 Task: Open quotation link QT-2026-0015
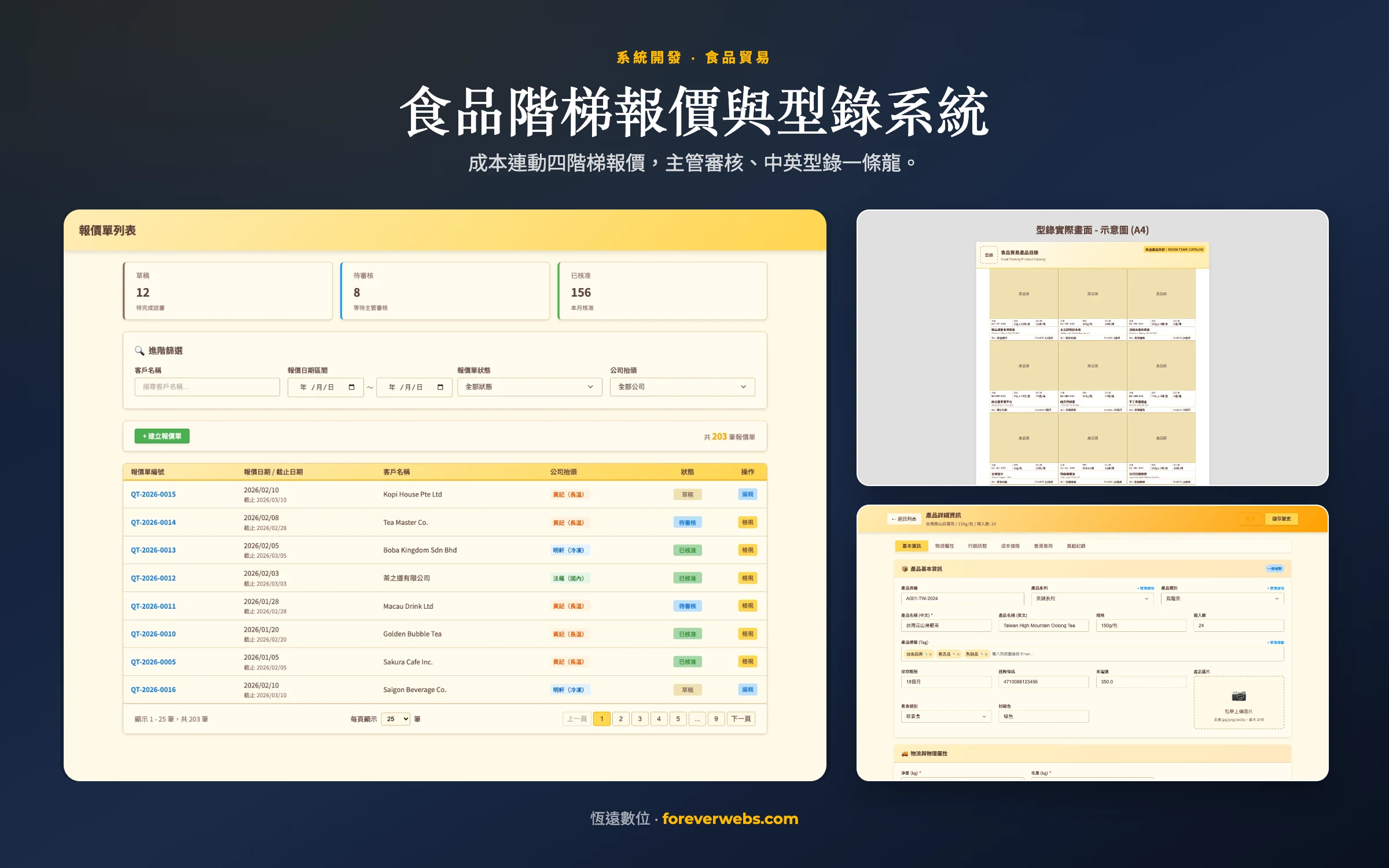click(x=153, y=494)
